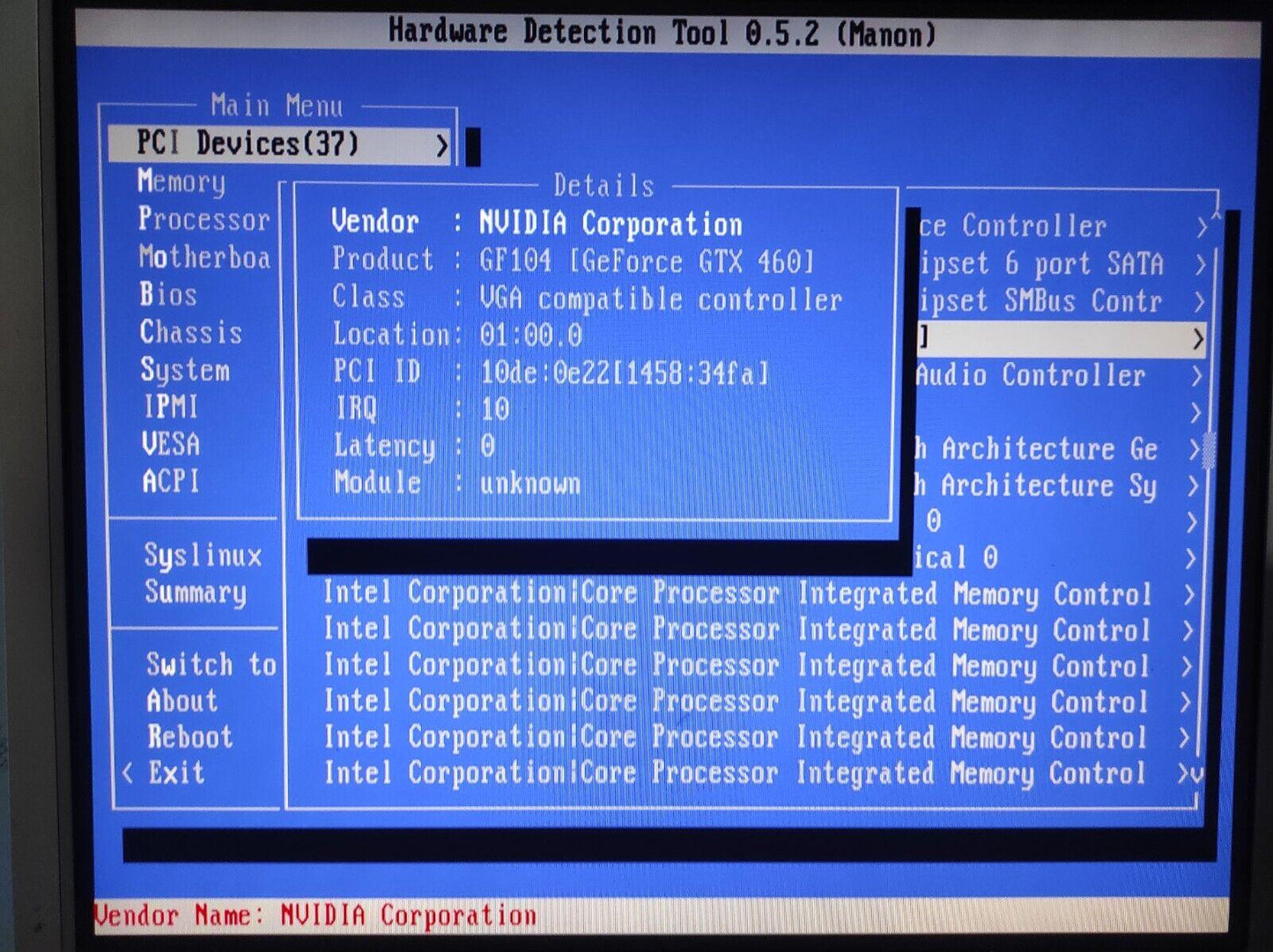
Task: Click the About entry
Action: (181, 701)
